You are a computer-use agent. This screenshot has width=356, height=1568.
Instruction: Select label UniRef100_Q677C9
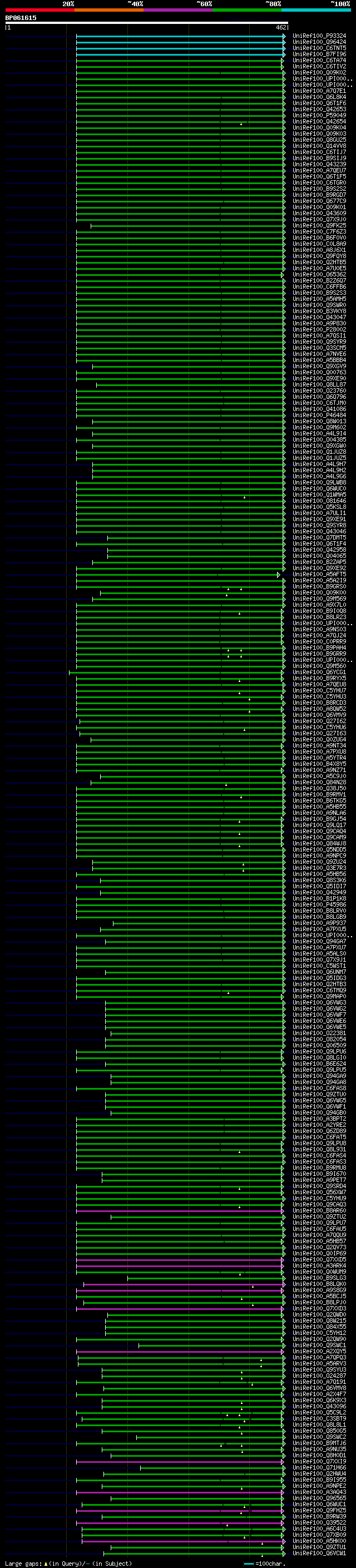pos(319,201)
